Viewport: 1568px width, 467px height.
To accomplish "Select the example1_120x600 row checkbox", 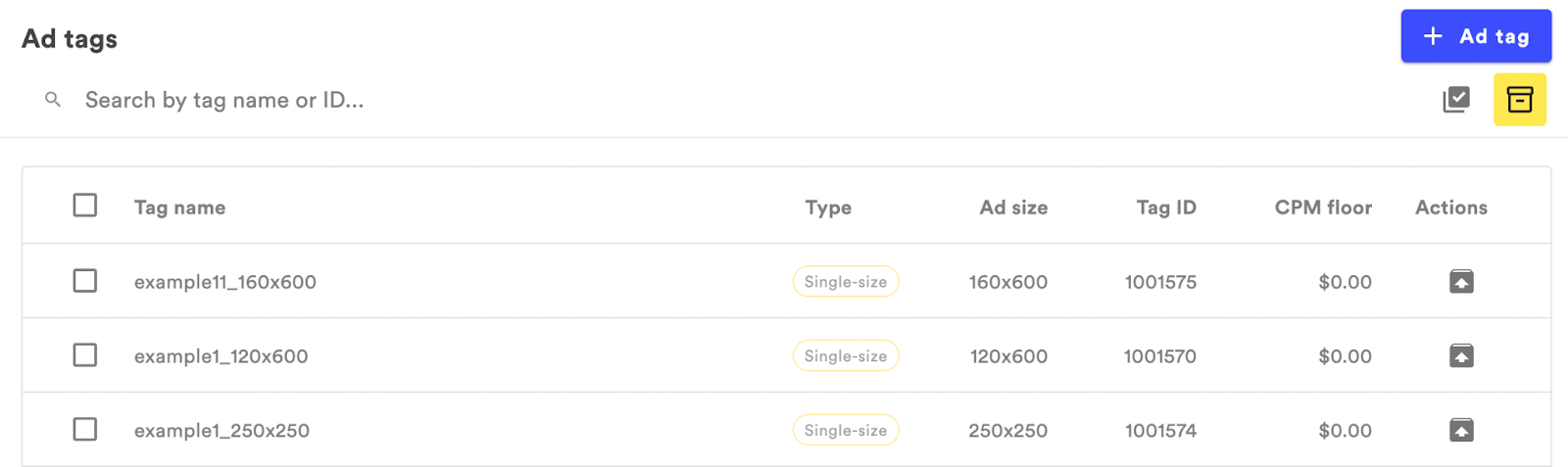I will pyautogui.click(x=85, y=355).
